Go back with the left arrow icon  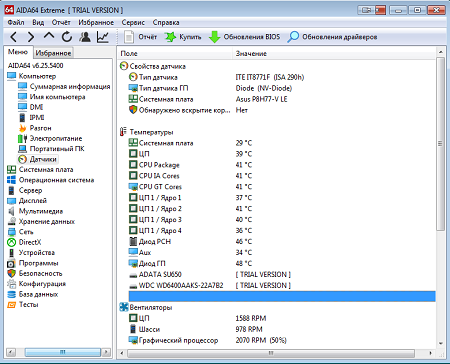pyautogui.click(x=13, y=37)
